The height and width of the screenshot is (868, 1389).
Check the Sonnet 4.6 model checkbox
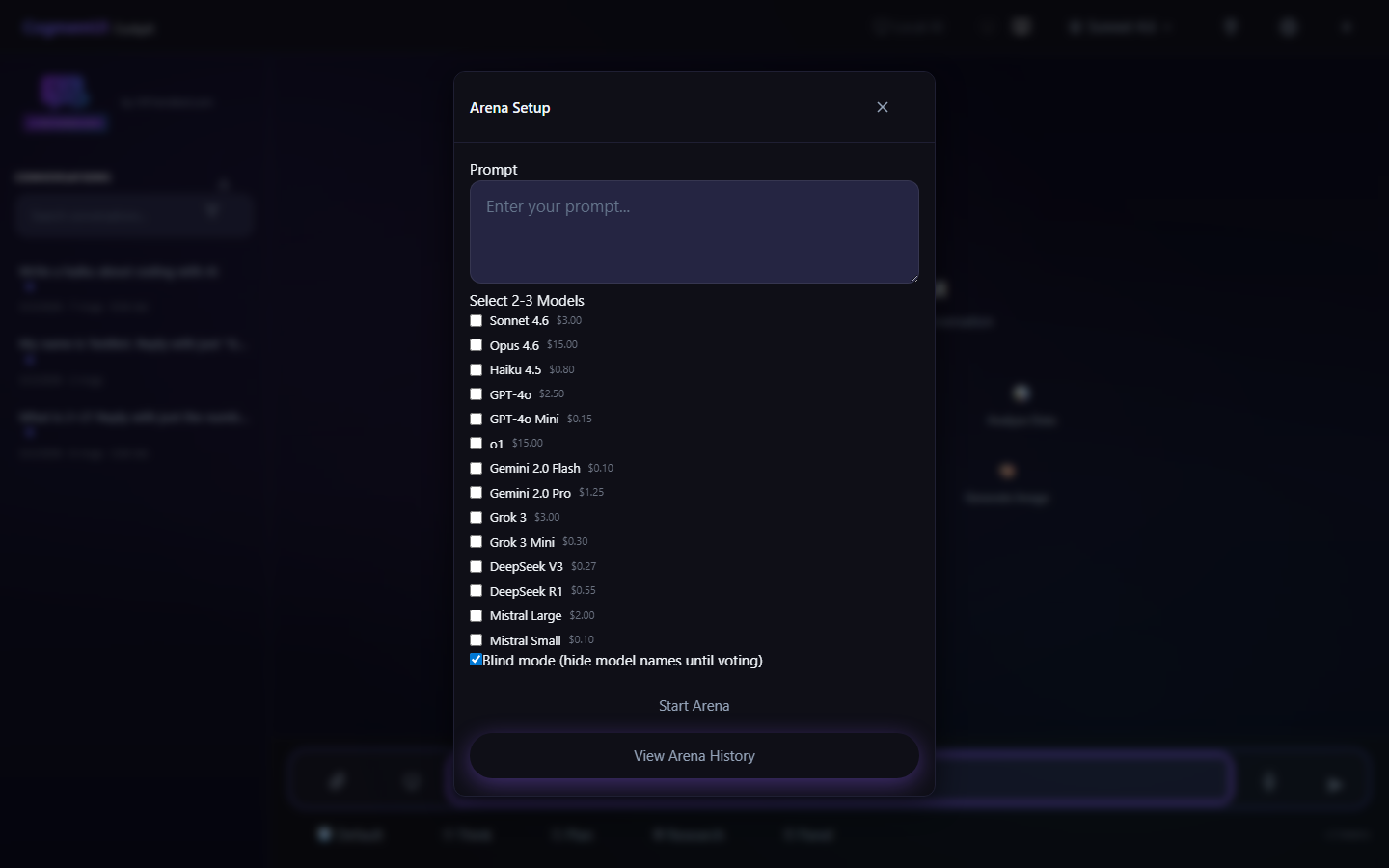[476, 320]
